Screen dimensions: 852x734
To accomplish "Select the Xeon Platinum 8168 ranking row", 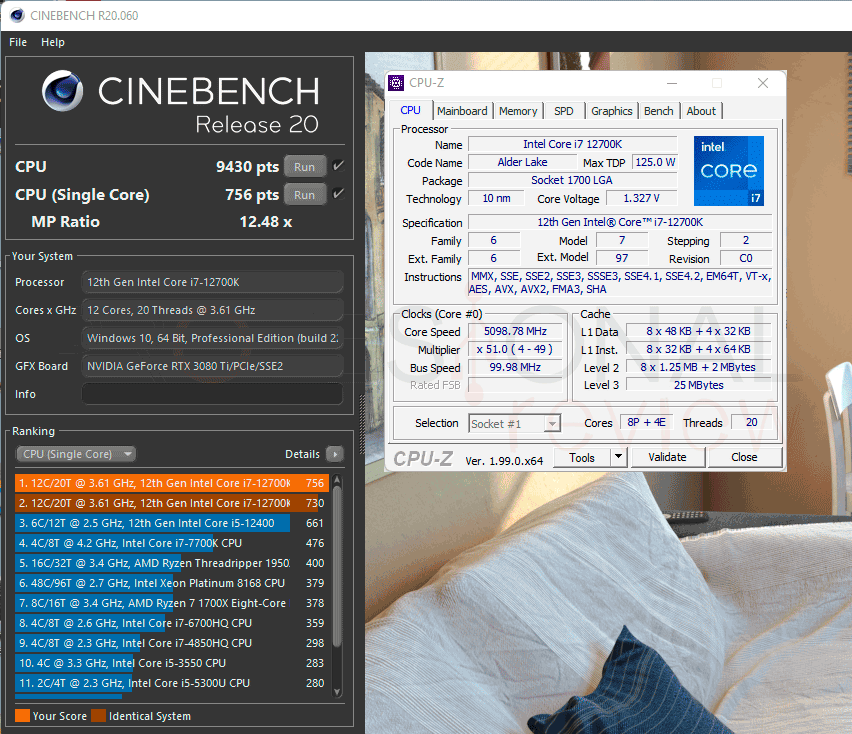I will (x=172, y=583).
